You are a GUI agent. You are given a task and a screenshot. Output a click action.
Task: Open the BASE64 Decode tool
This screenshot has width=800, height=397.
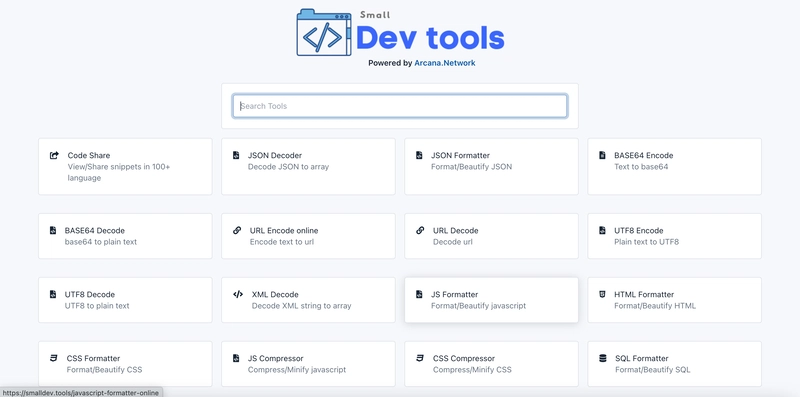coord(125,236)
